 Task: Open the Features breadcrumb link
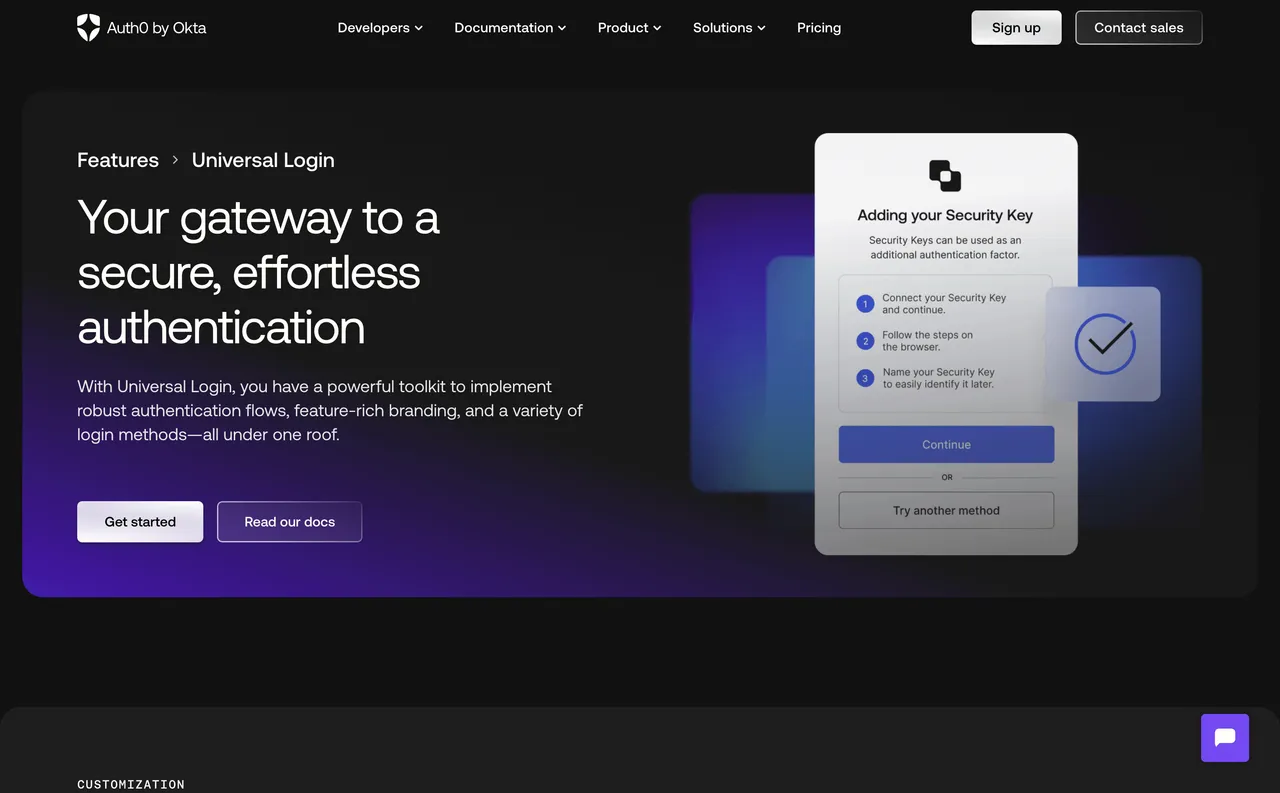[117, 160]
